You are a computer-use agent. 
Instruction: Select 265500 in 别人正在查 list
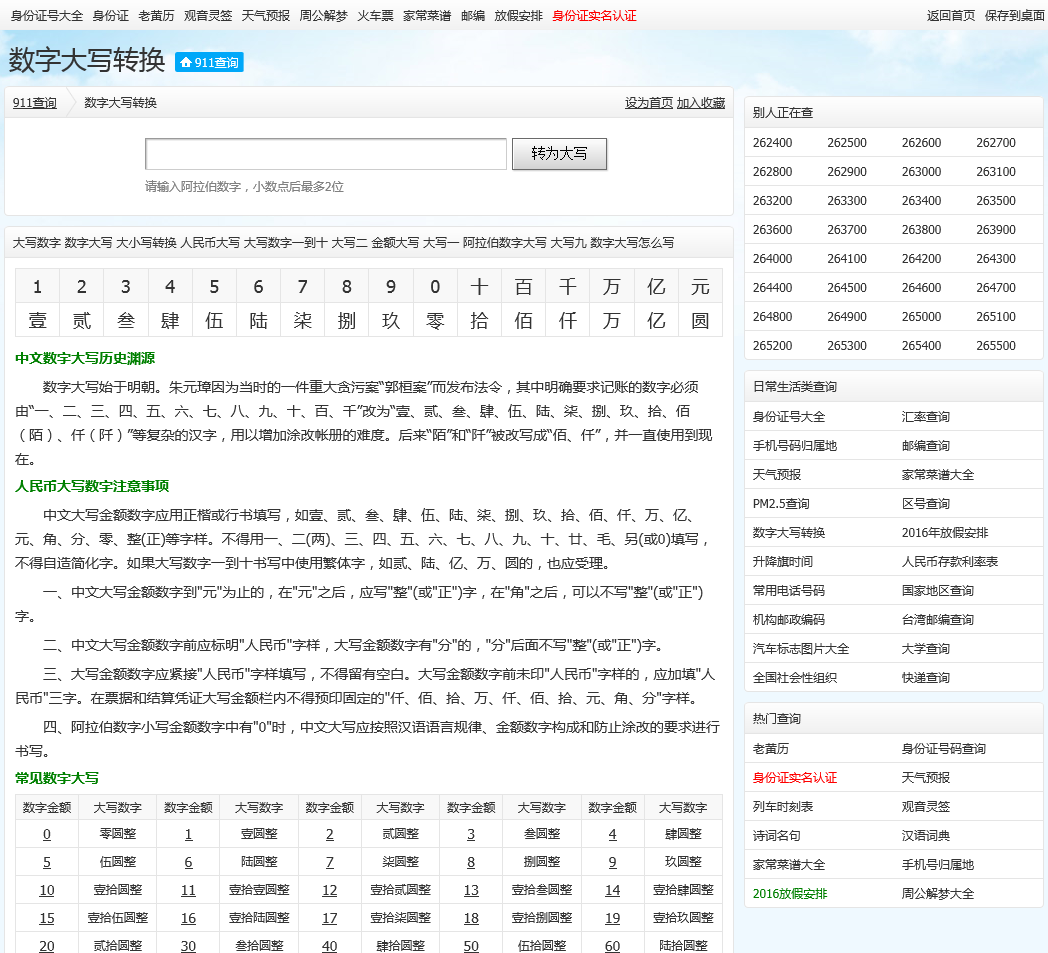(x=995, y=346)
